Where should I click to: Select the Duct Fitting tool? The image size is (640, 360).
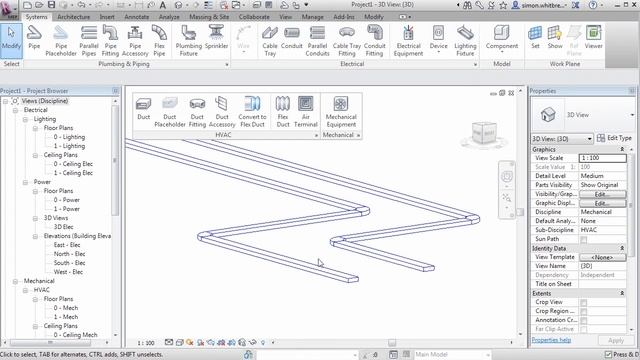197,112
